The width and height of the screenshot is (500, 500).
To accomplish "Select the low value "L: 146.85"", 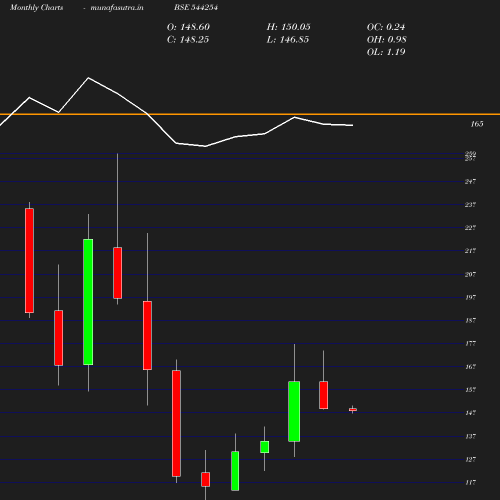I will pyautogui.click(x=288, y=39).
